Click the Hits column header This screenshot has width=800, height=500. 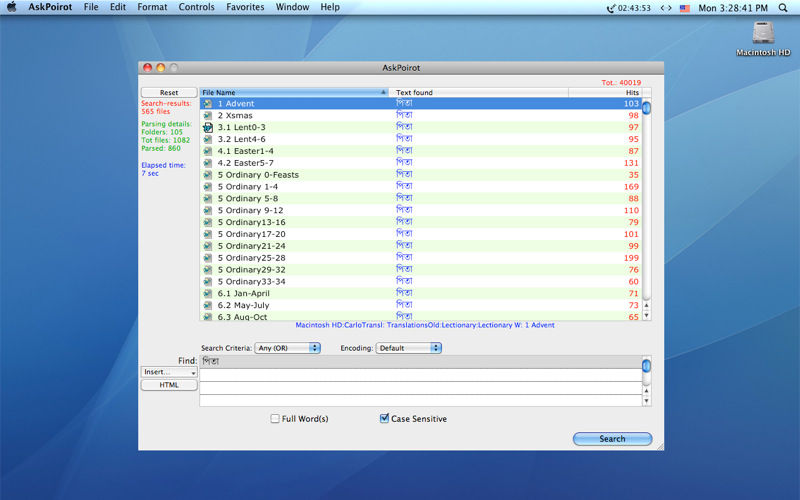(605, 92)
